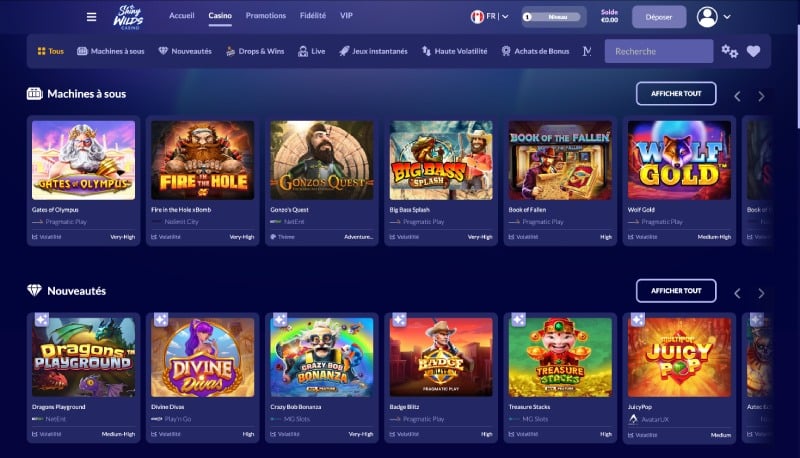The image size is (800, 458).
Task: Show favorites with the heart icon
Action: pos(754,51)
